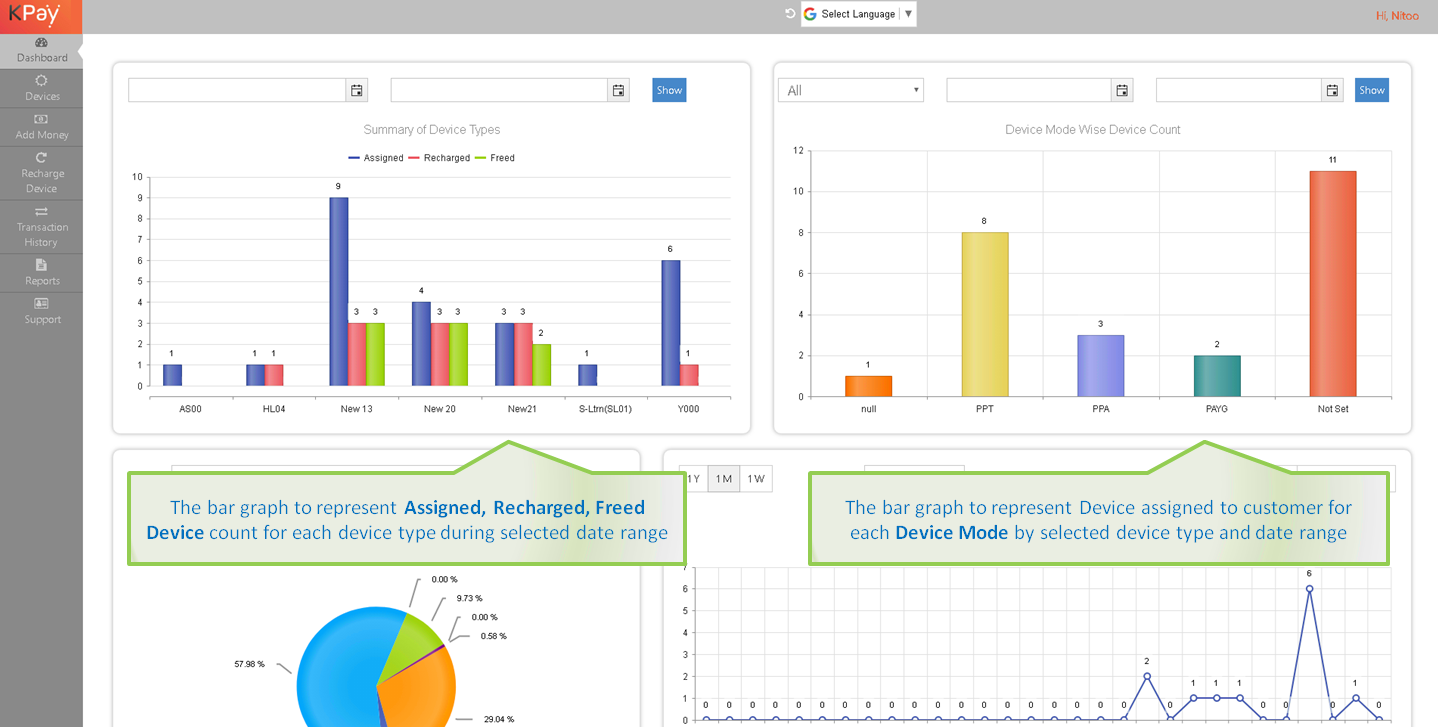Screen dimensions: 1438x727
Task: Click the Device Mode chart end date field
Action: point(1239,90)
